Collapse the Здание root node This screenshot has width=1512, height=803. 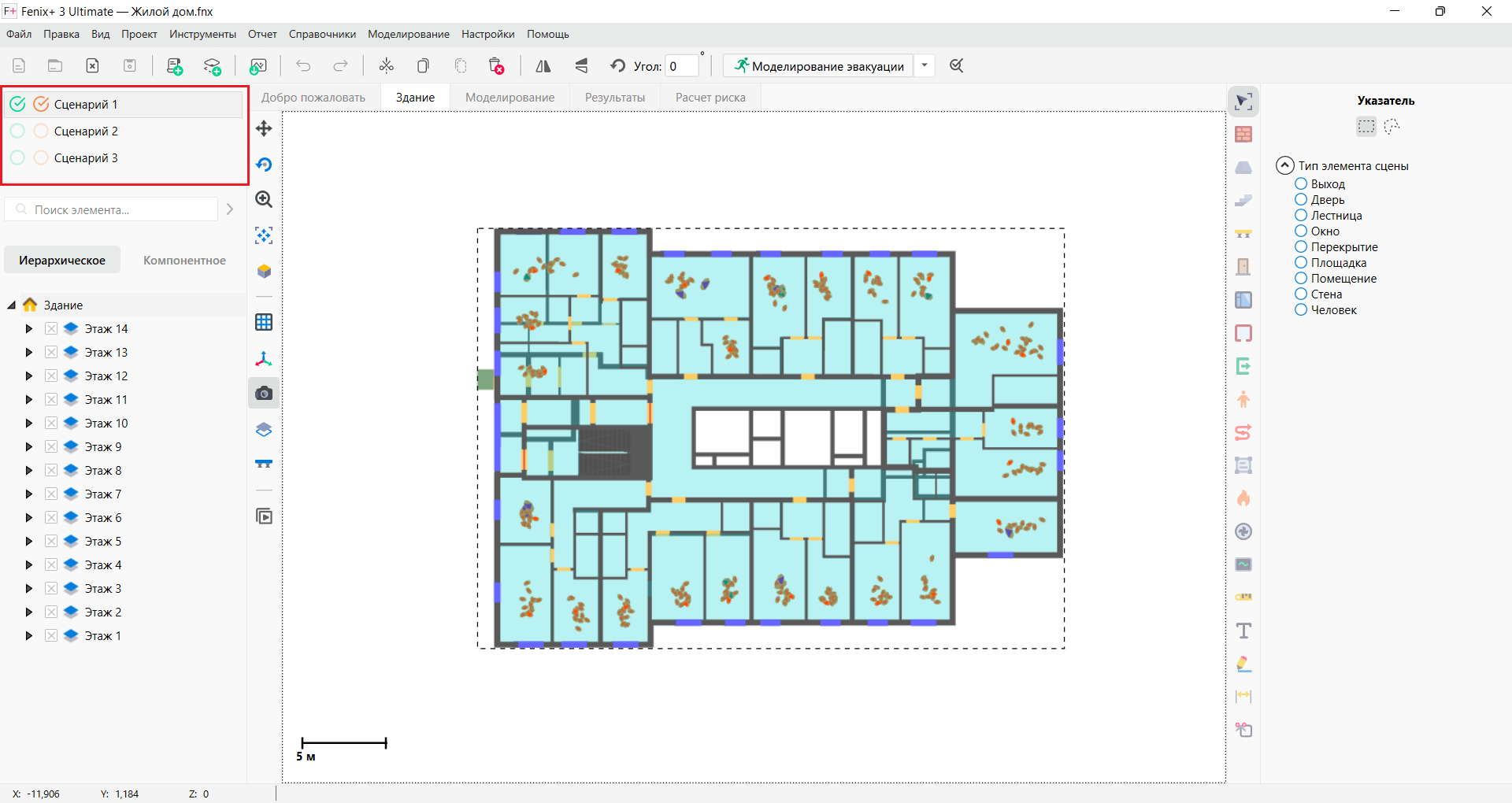[12, 305]
